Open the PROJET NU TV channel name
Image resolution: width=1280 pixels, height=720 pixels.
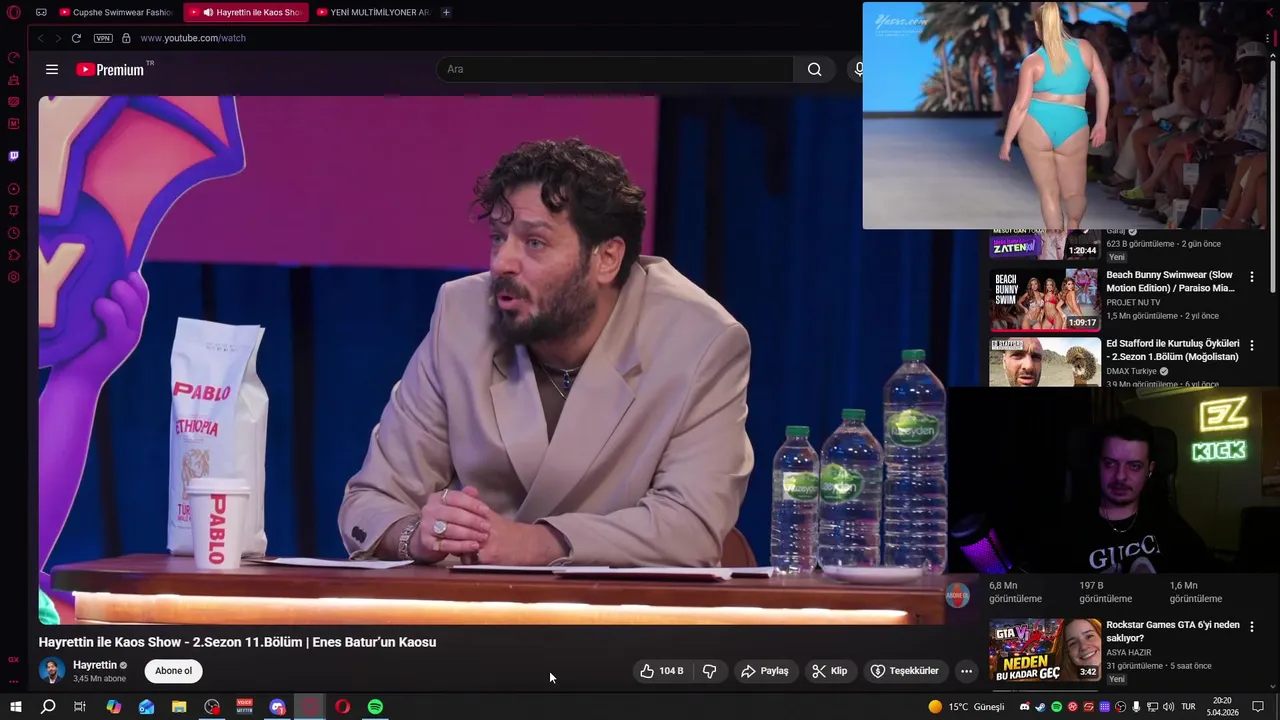[1133, 302]
